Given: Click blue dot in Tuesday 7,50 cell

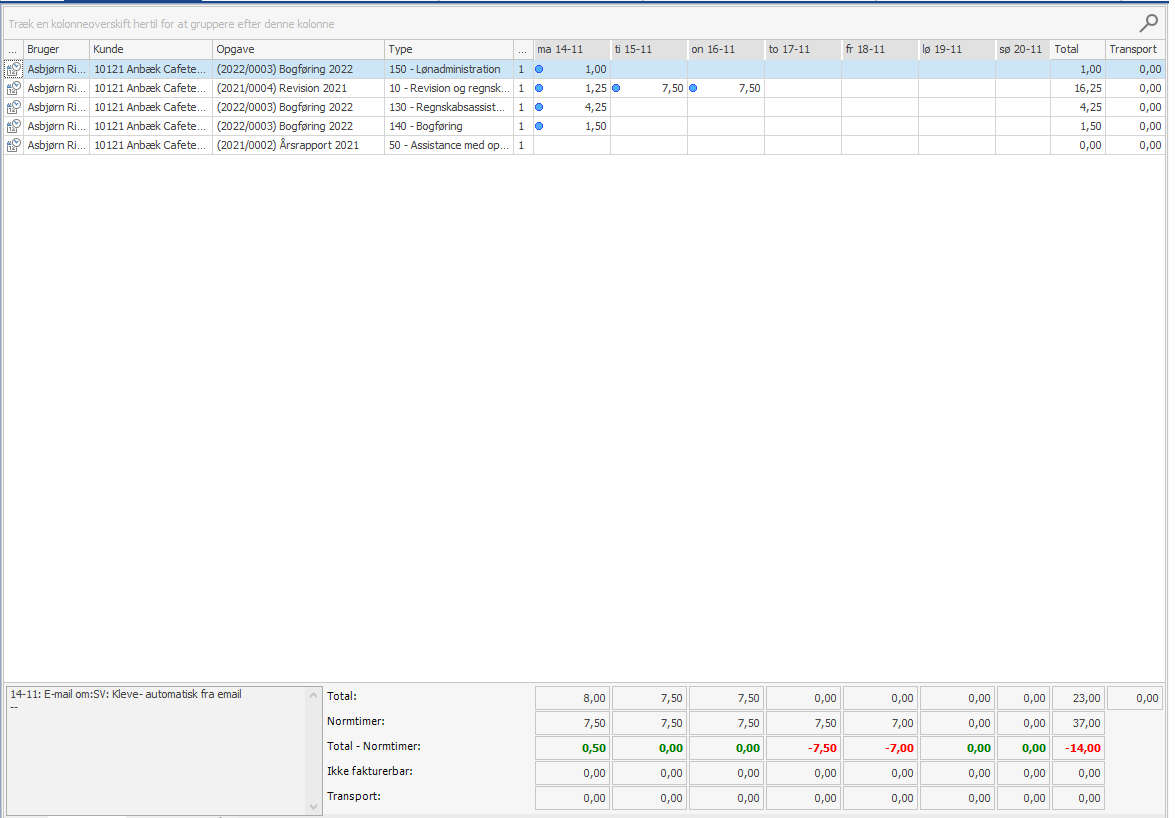Looking at the screenshot, I should (617, 88).
